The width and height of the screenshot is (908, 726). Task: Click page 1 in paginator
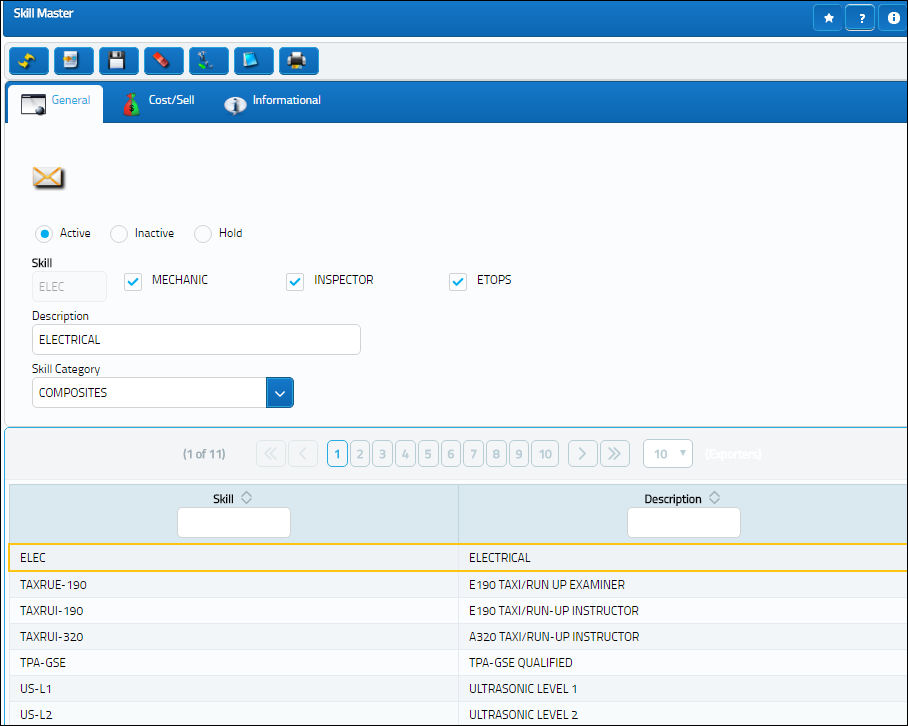[x=337, y=454]
